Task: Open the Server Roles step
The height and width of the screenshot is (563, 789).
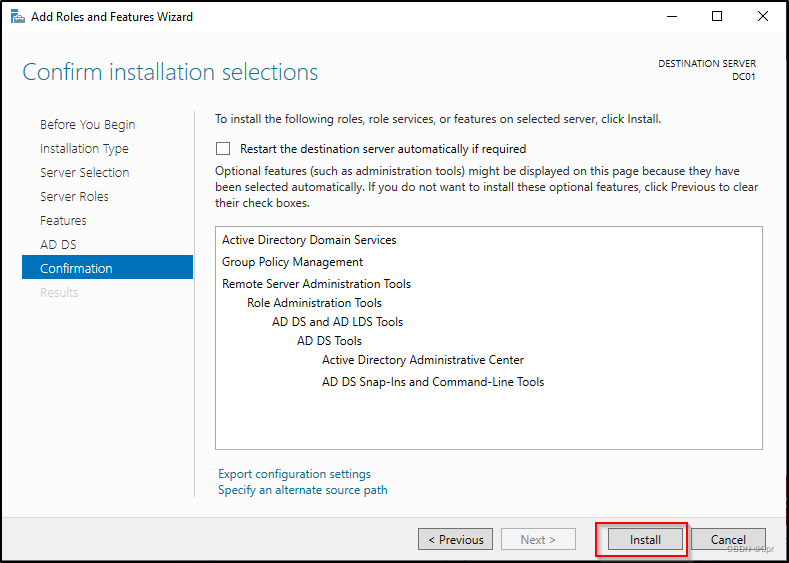Action: [x=74, y=197]
